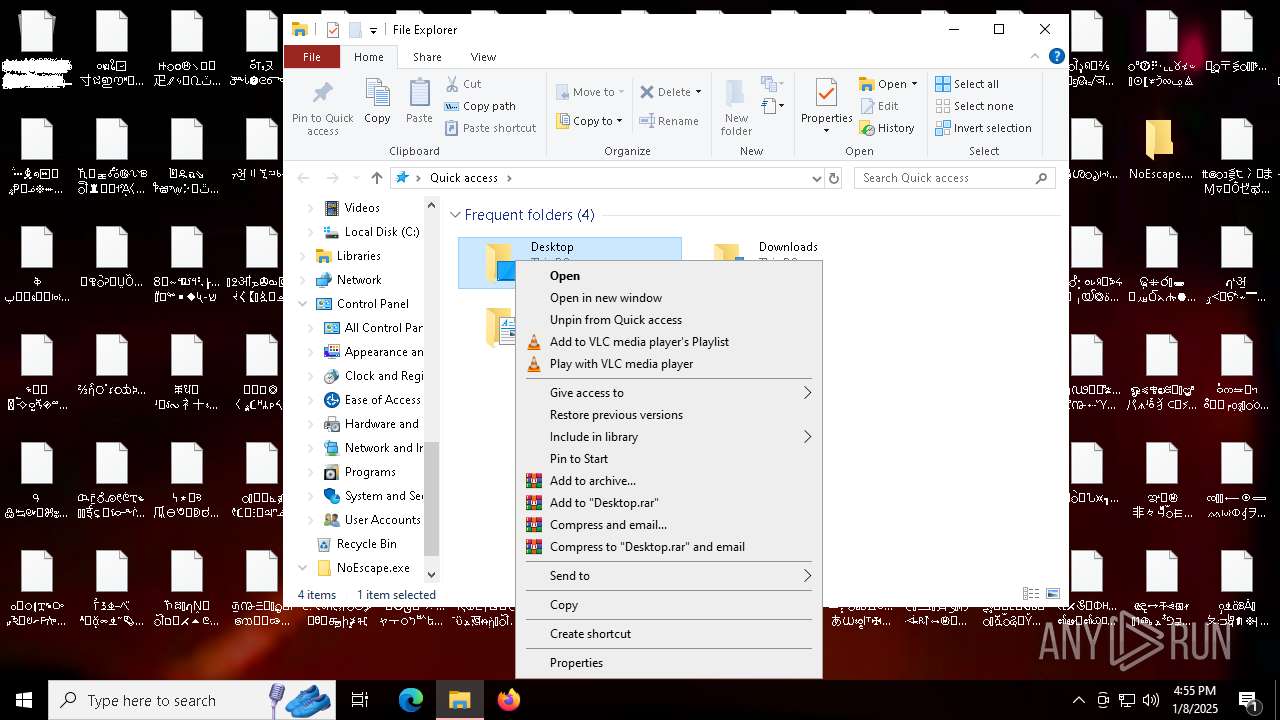Choose Add to VLC media player's Playlist

[668, 342]
